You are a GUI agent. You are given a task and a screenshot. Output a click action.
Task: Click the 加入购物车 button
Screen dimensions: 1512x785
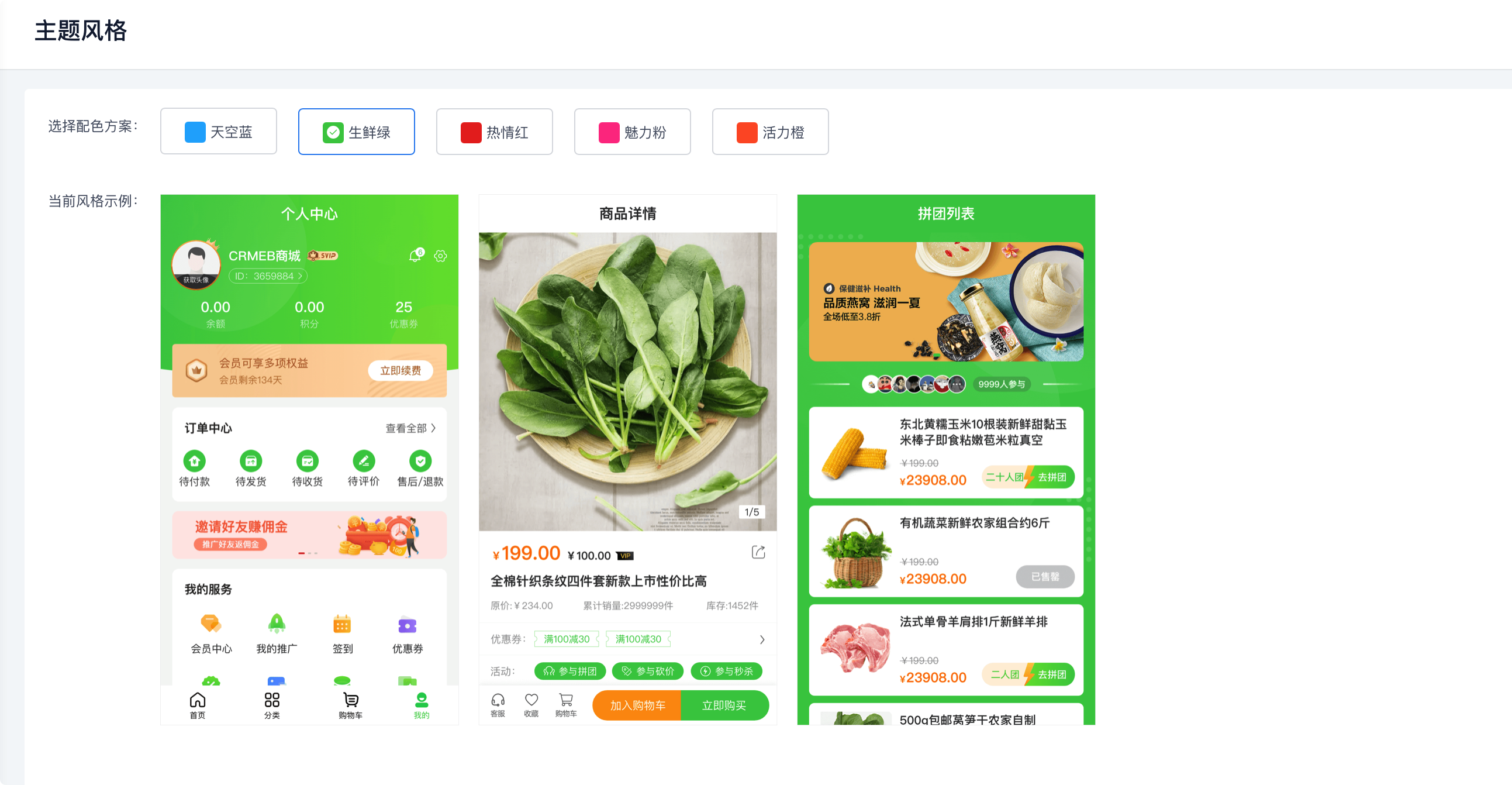(x=637, y=705)
